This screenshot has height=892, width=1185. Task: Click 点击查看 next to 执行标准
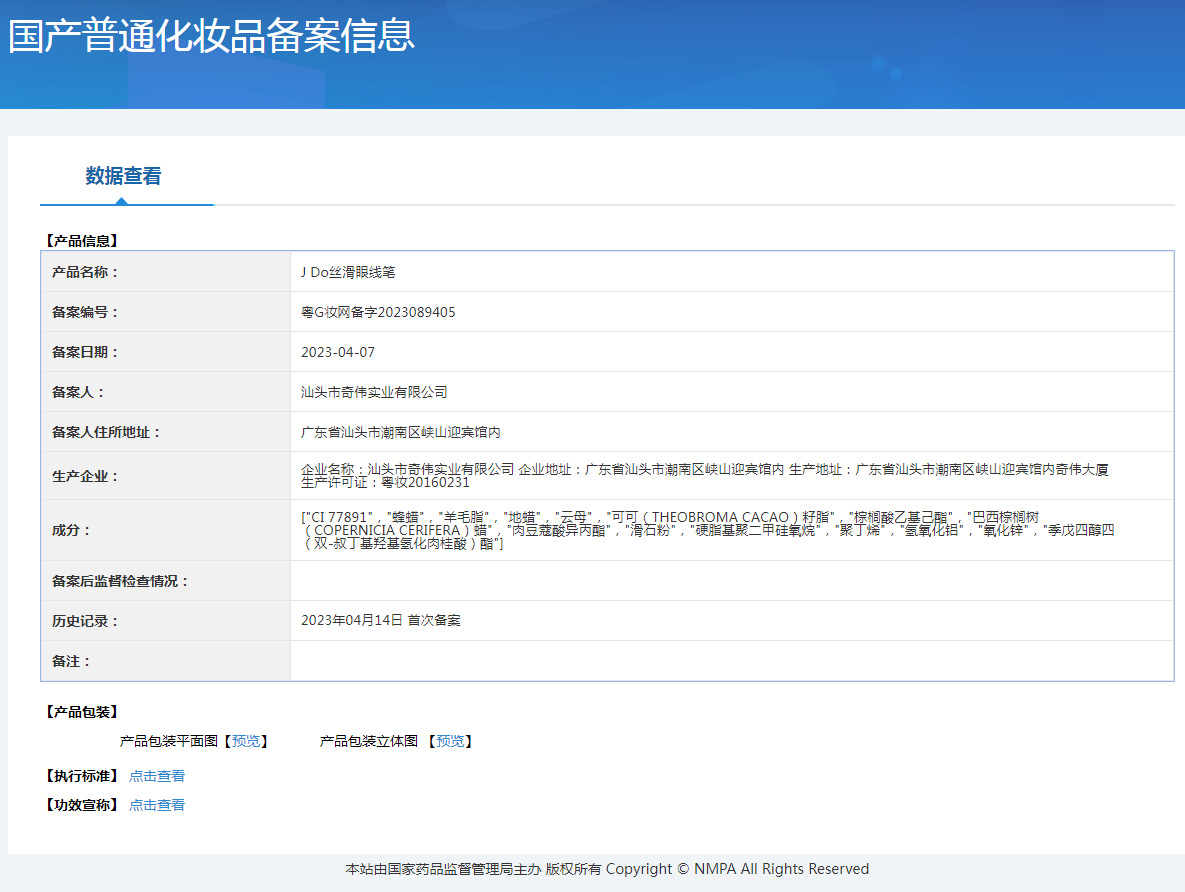[157, 776]
